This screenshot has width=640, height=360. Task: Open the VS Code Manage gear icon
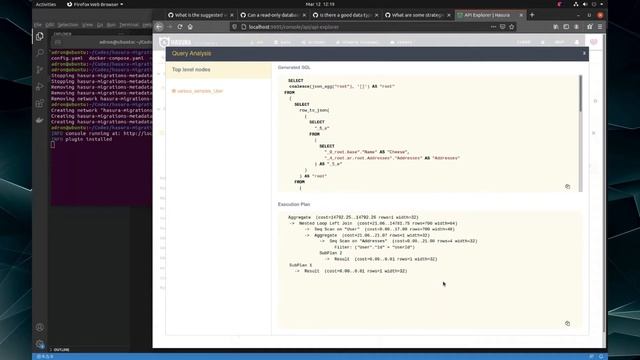coord(40,344)
